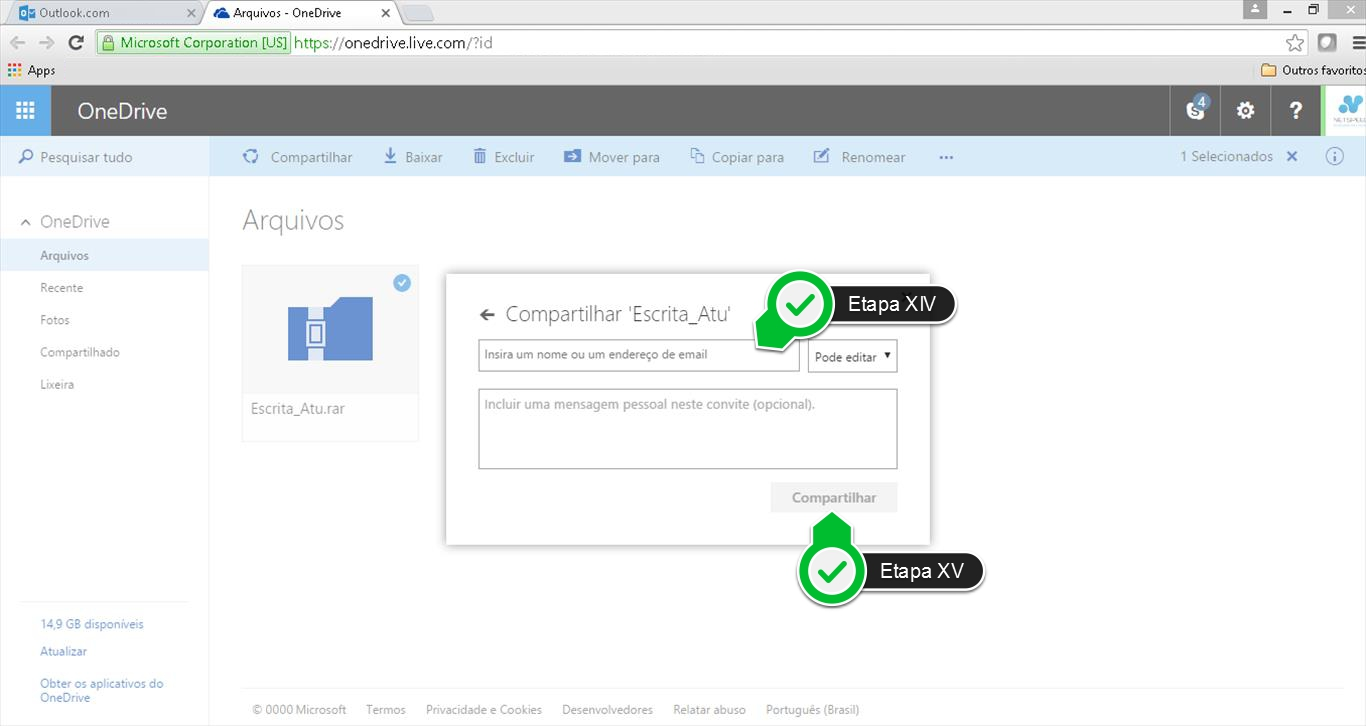Open the settings gear icon
Viewport: 1366px width, 726px height.
[x=1245, y=111]
